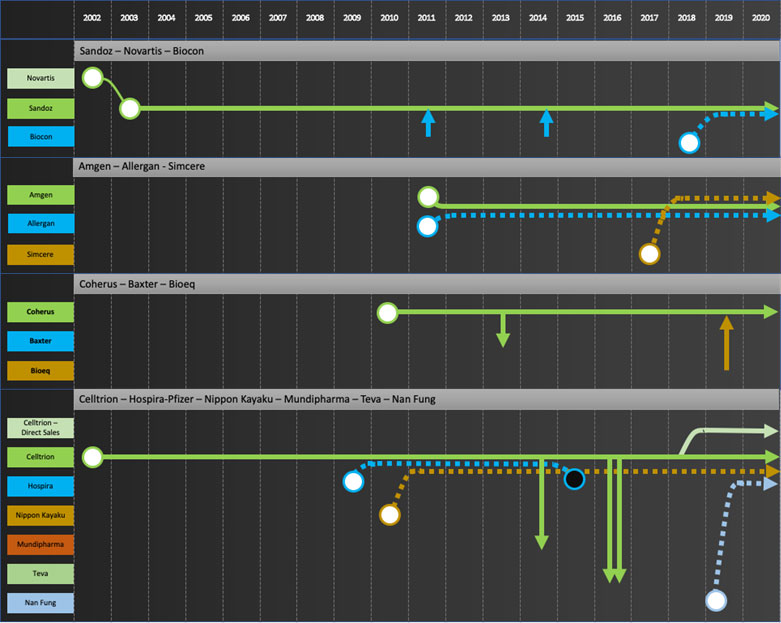
Task: Click the Biocon blue label
Action: [41, 136]
